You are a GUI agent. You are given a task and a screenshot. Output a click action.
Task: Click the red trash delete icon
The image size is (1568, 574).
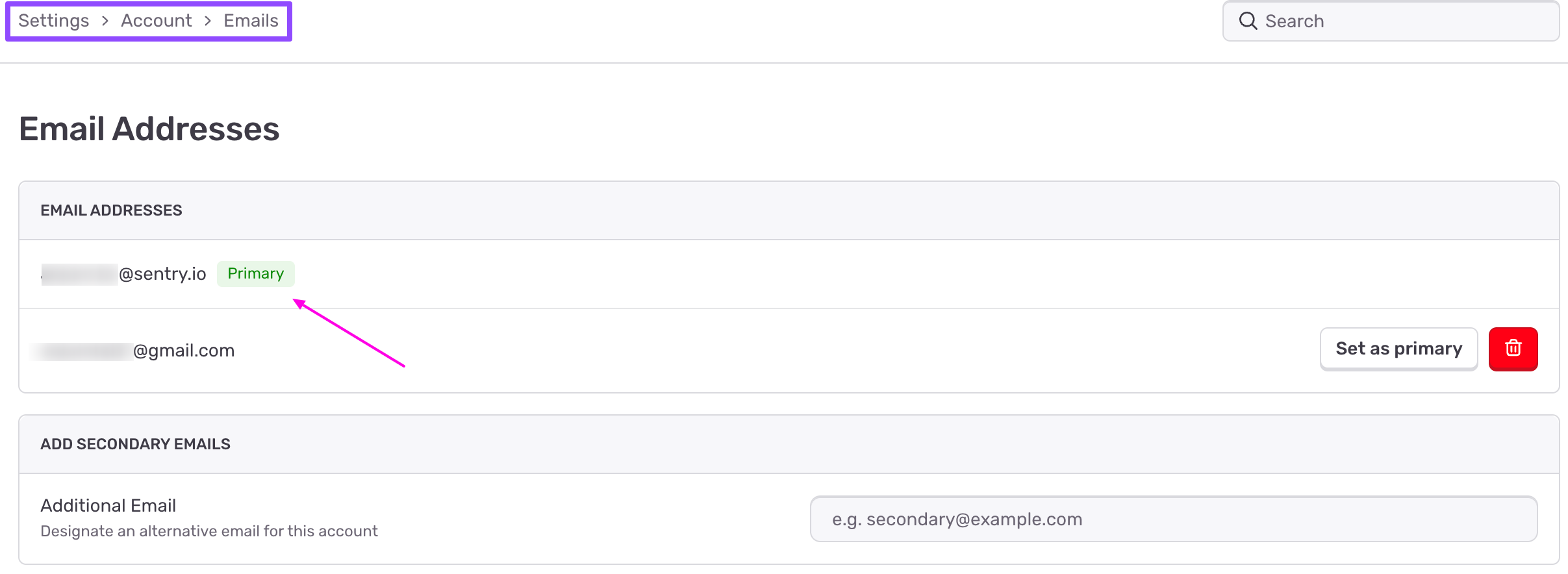click(1513, 349)
